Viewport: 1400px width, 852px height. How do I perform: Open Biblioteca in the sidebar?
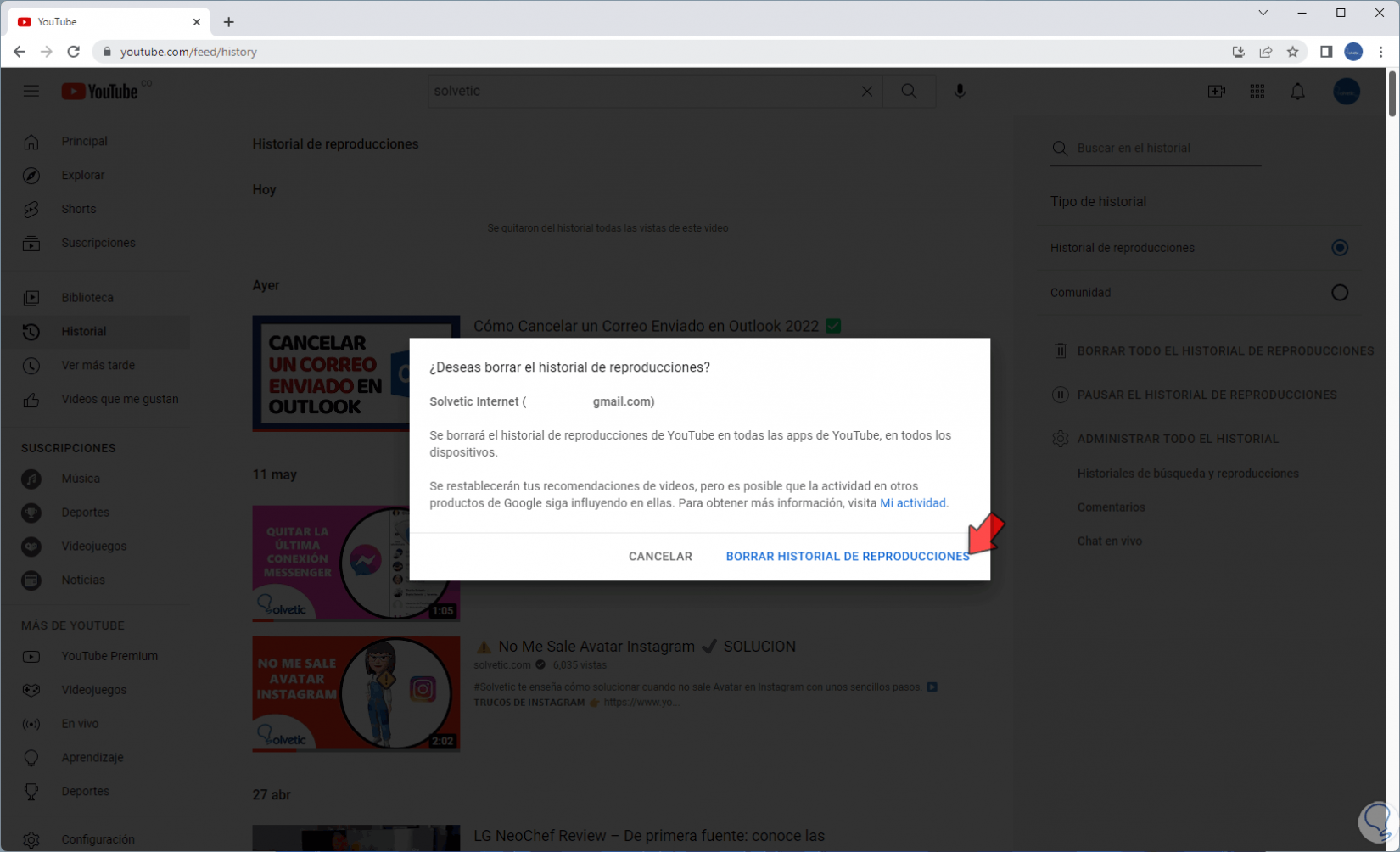click(95, 298)
